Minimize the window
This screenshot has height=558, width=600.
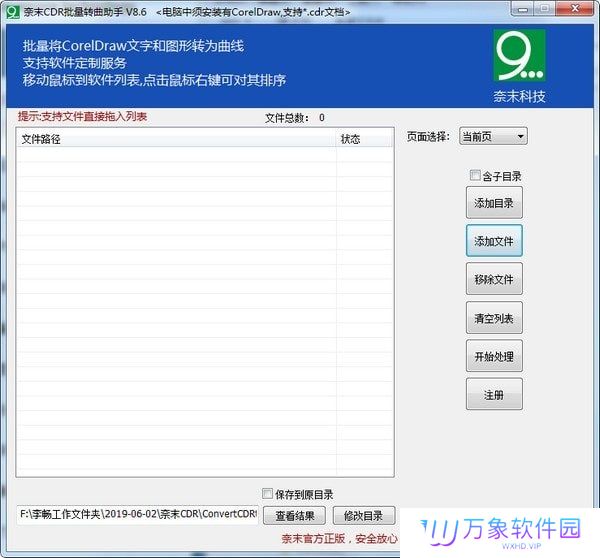tap(523, 9)
